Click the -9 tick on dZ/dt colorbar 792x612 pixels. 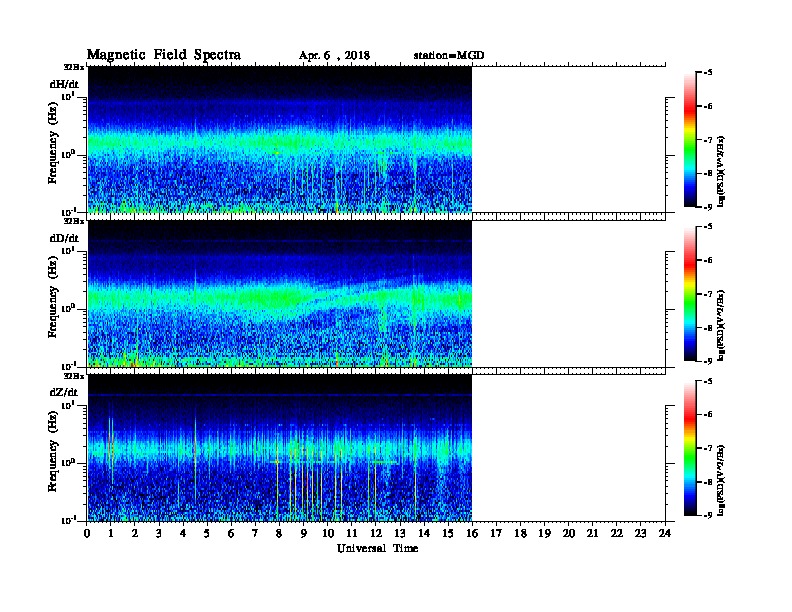click(x=708, y=515)
